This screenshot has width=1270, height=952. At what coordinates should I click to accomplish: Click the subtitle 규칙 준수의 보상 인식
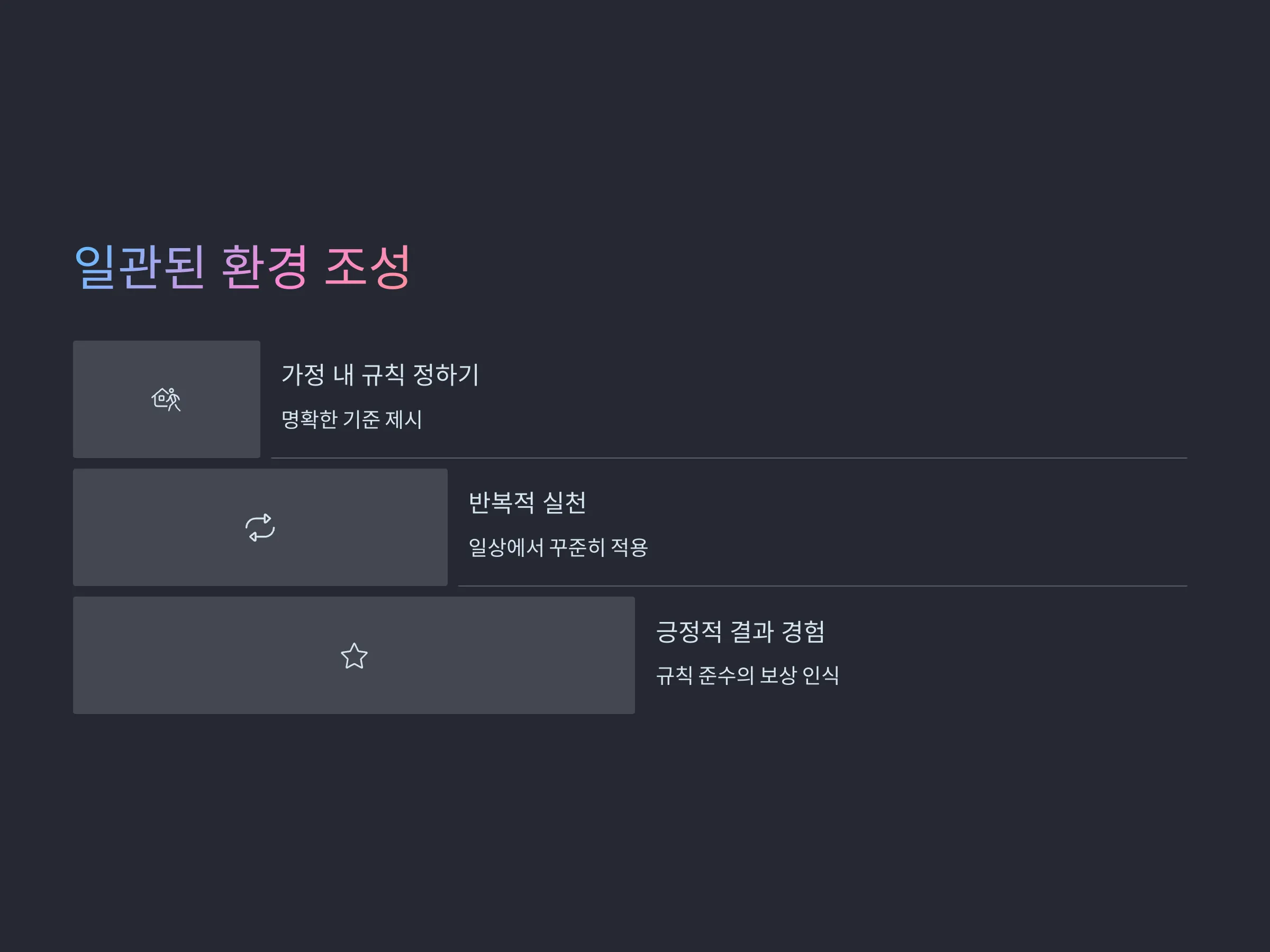(748, 675)
